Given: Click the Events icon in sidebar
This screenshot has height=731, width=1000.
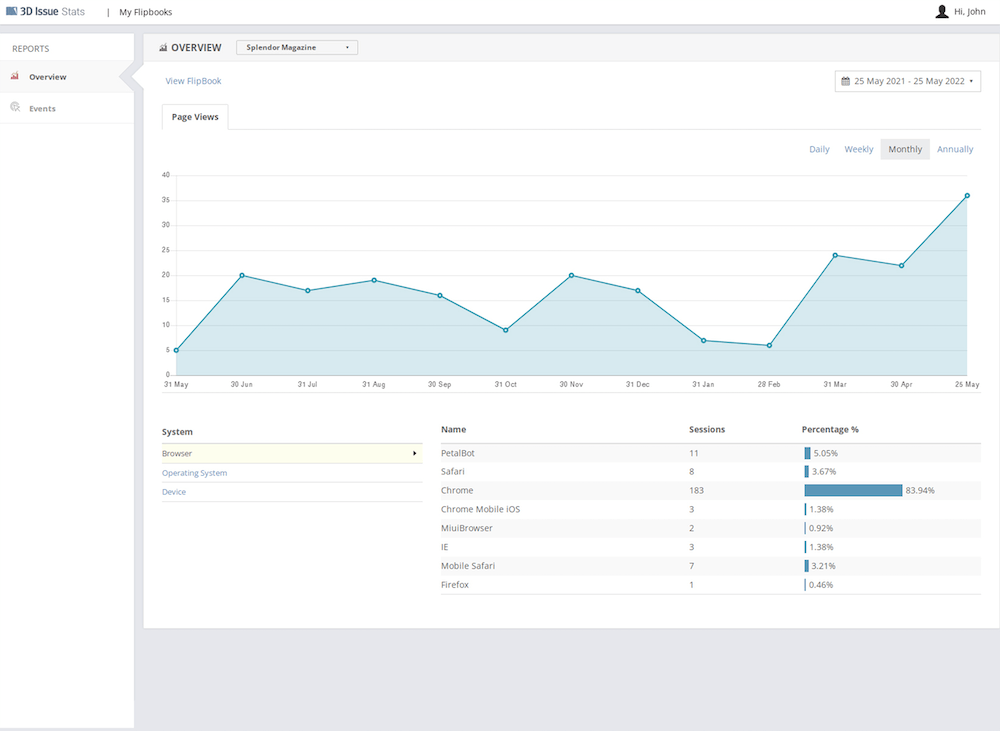Looking at the screenshot, I should pos(15,107).
